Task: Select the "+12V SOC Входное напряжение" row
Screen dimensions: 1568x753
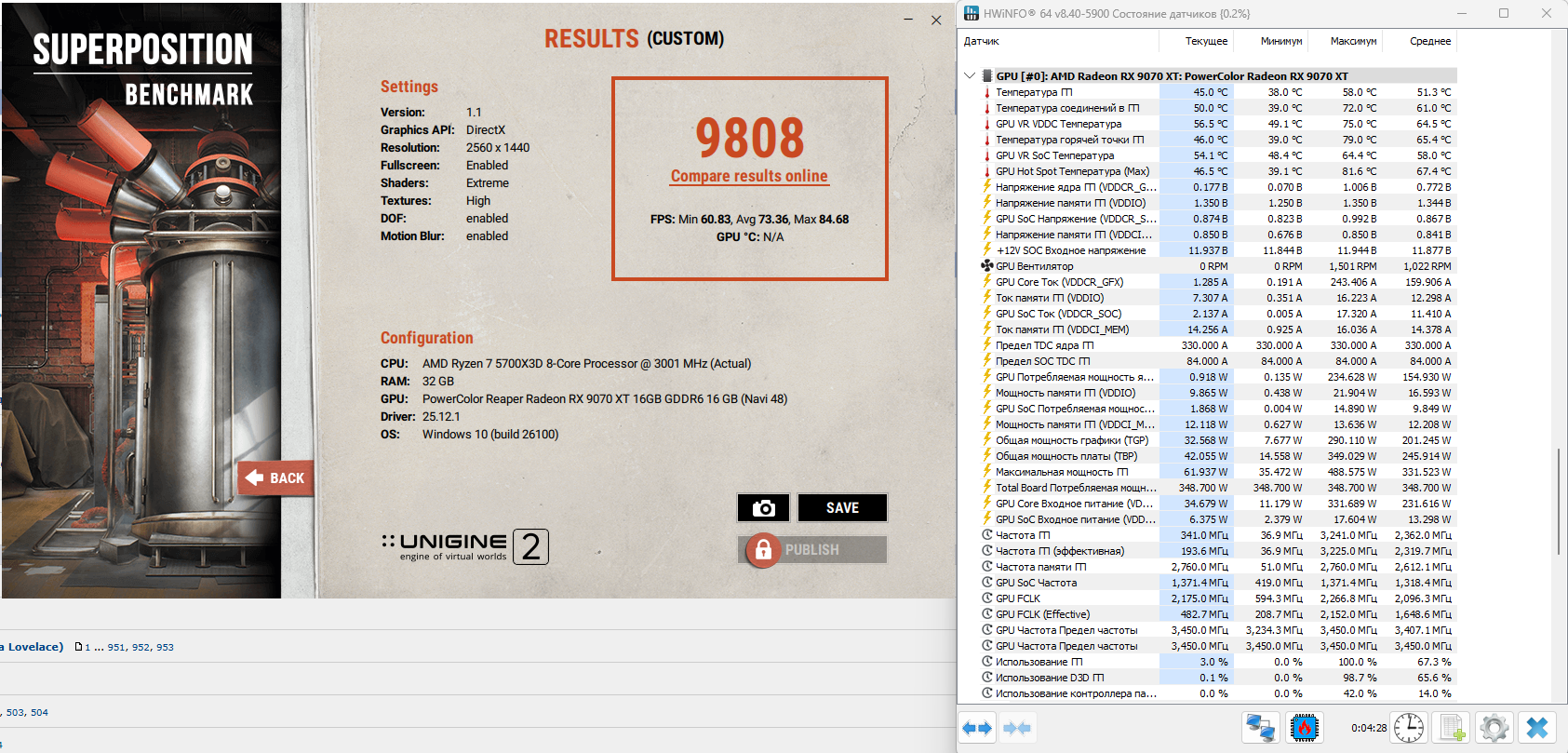Action: (x=1219, y=250)
